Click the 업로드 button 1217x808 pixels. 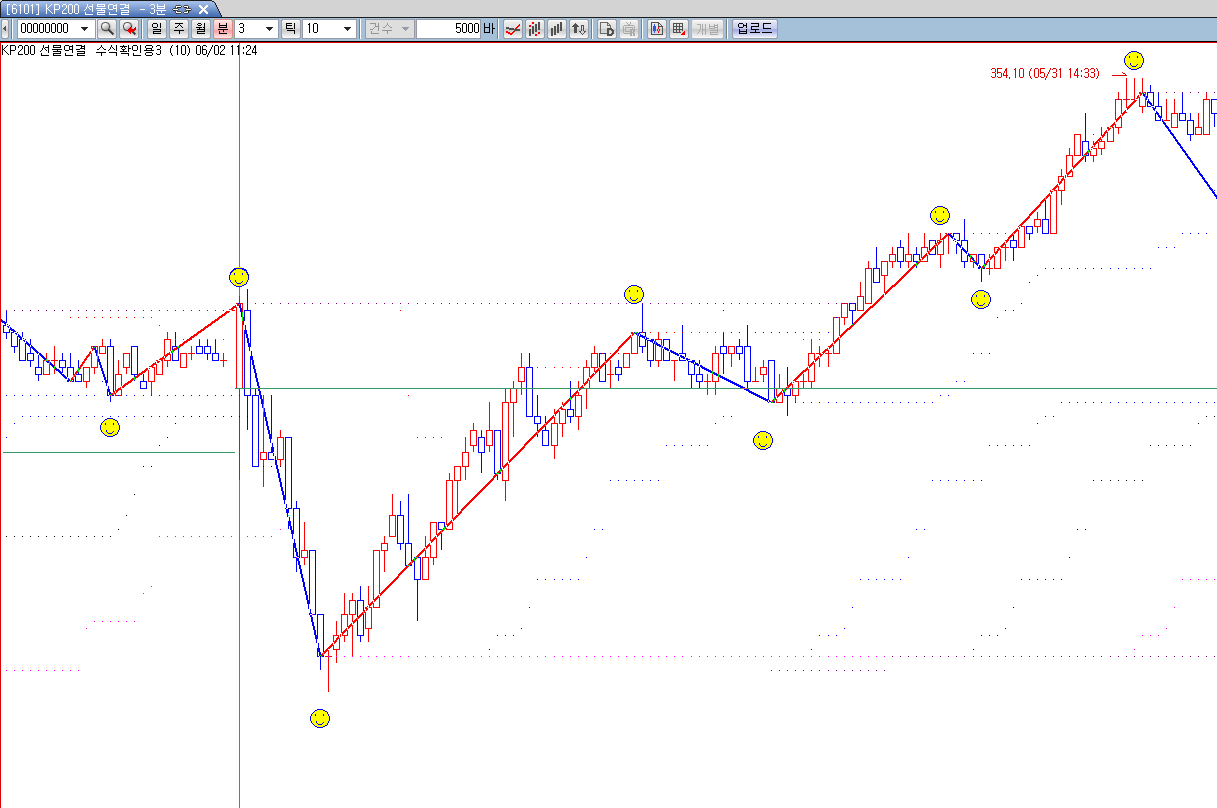tap(754, 29)
